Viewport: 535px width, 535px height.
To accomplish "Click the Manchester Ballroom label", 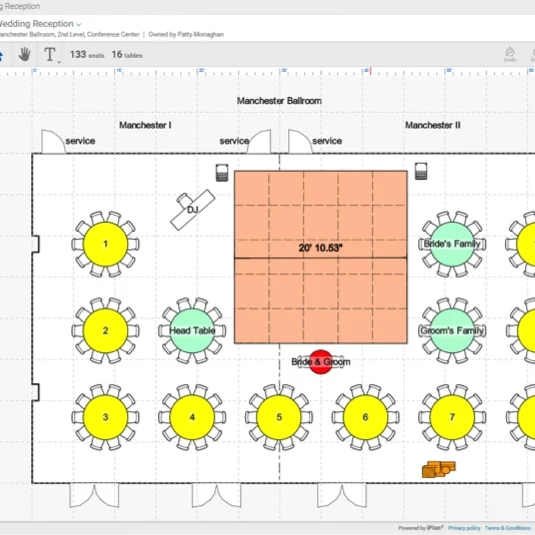I will [279, 101].
